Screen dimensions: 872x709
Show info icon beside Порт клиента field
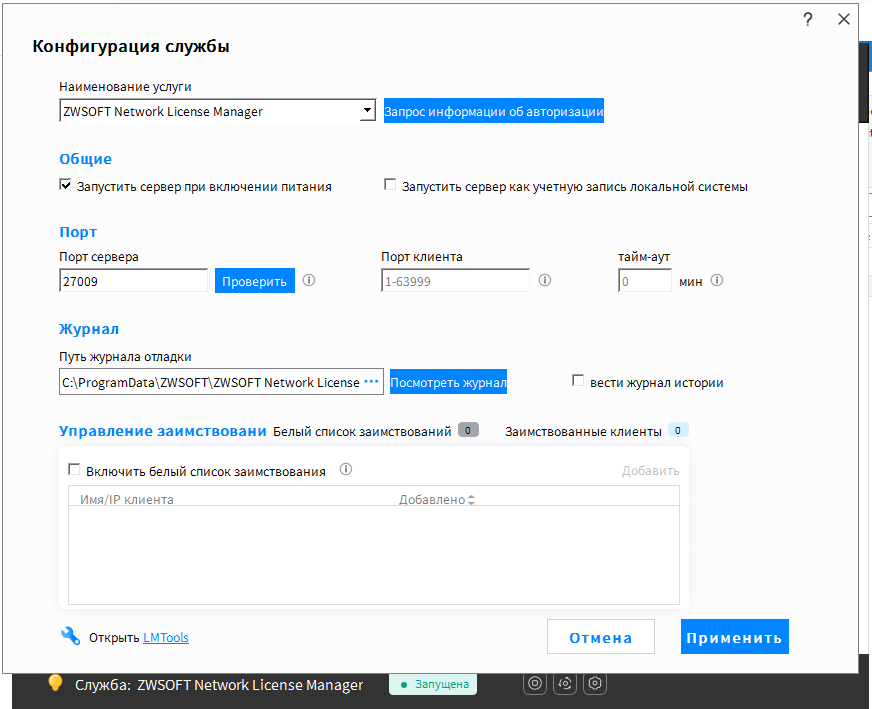point(545,280)
